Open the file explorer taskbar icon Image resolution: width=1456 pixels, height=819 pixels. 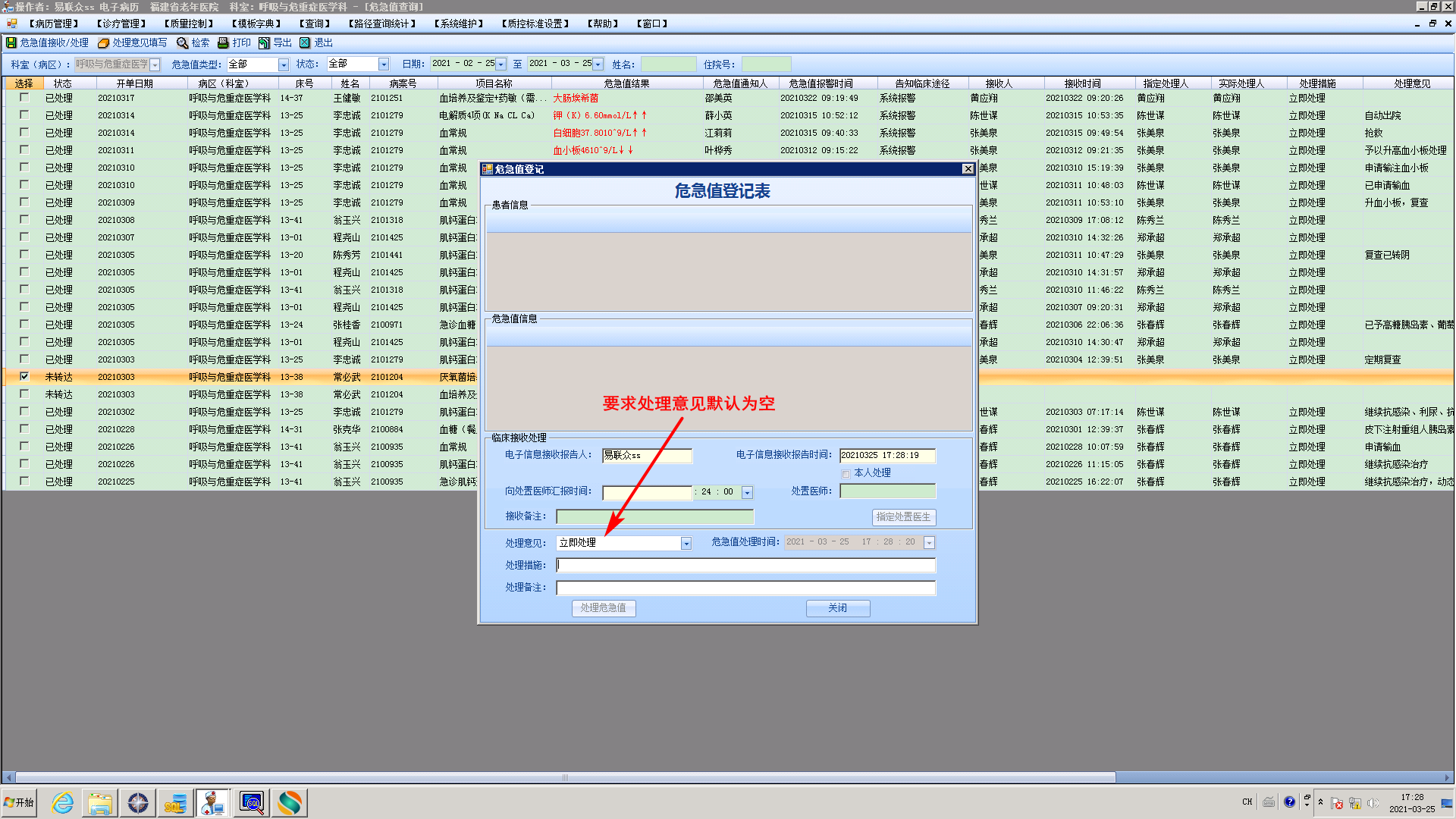100,802
